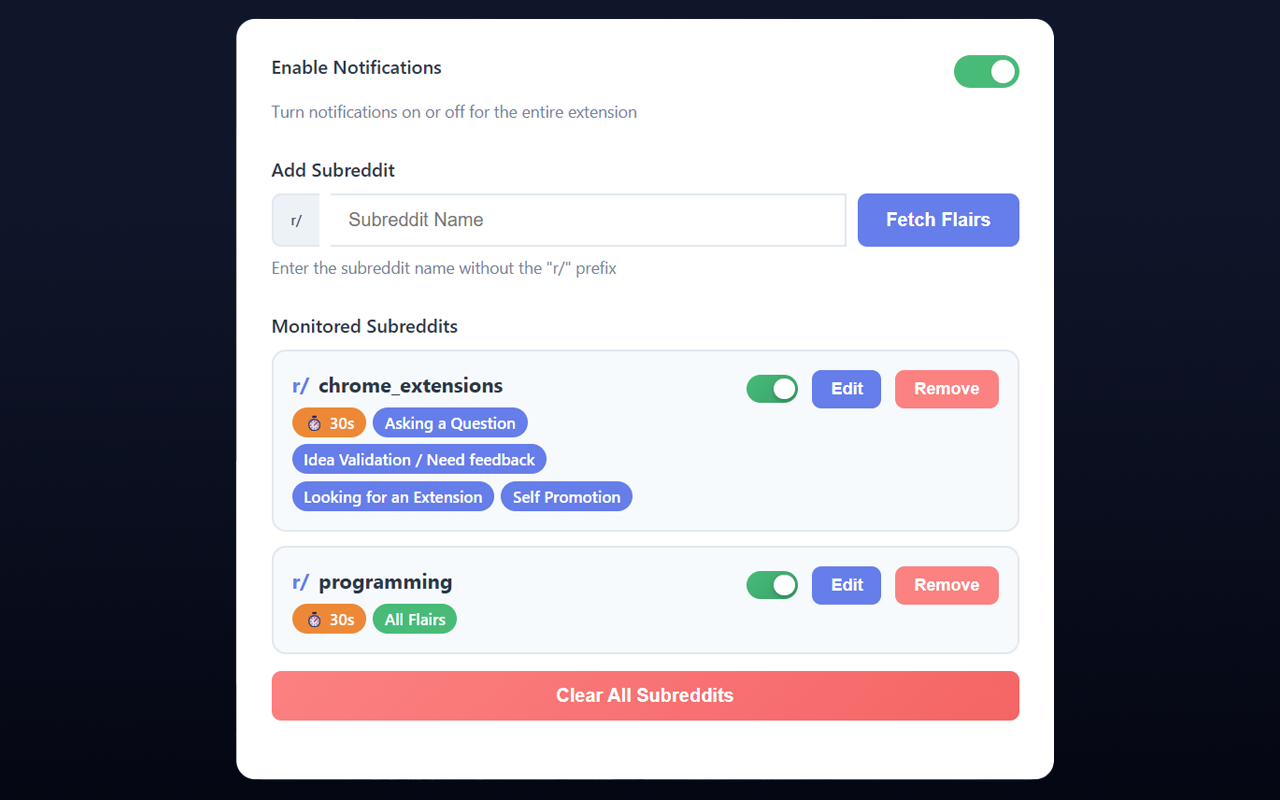Remove the programming subreddit
The width and height of the screenshot is (1280, 800).
tap(946, 585)
